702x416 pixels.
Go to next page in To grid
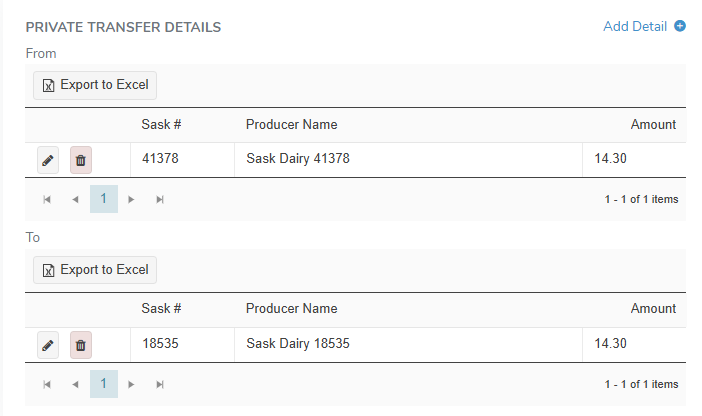(x=131, y=384)
